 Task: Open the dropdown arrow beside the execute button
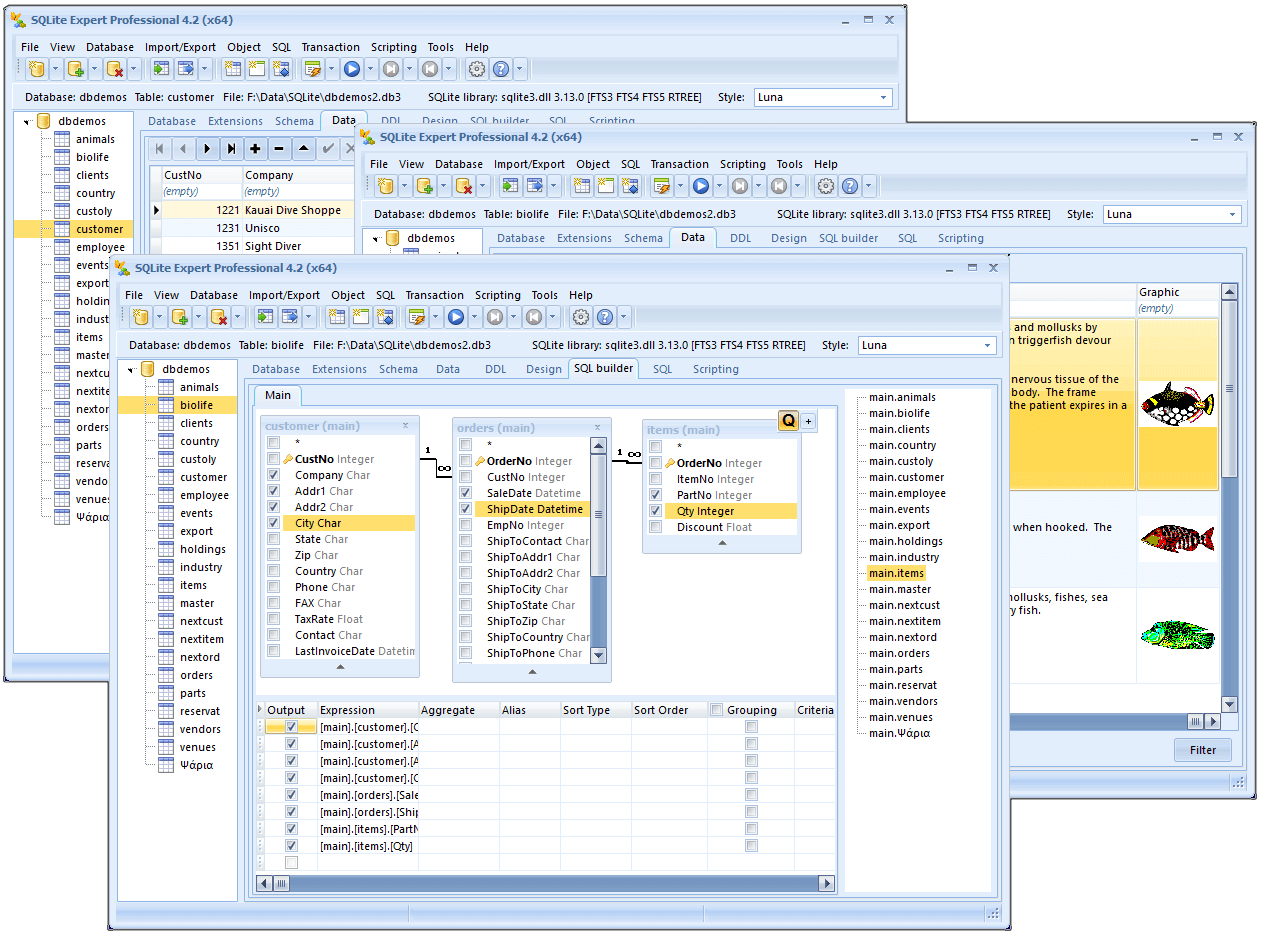473,316
